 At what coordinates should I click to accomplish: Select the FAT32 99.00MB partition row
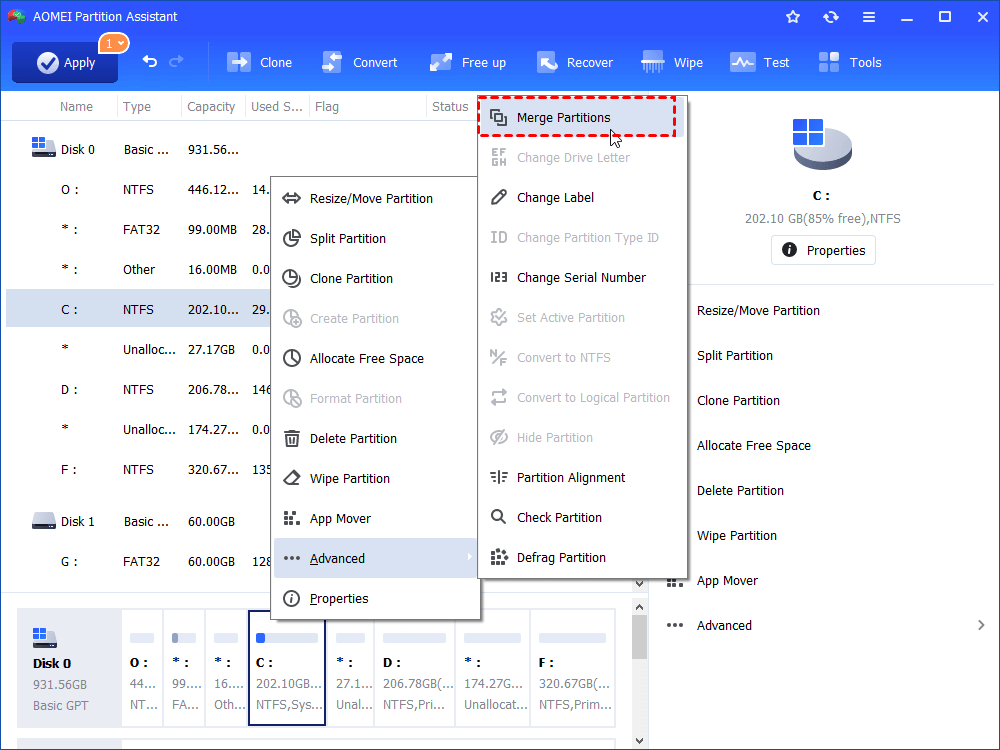138,230
